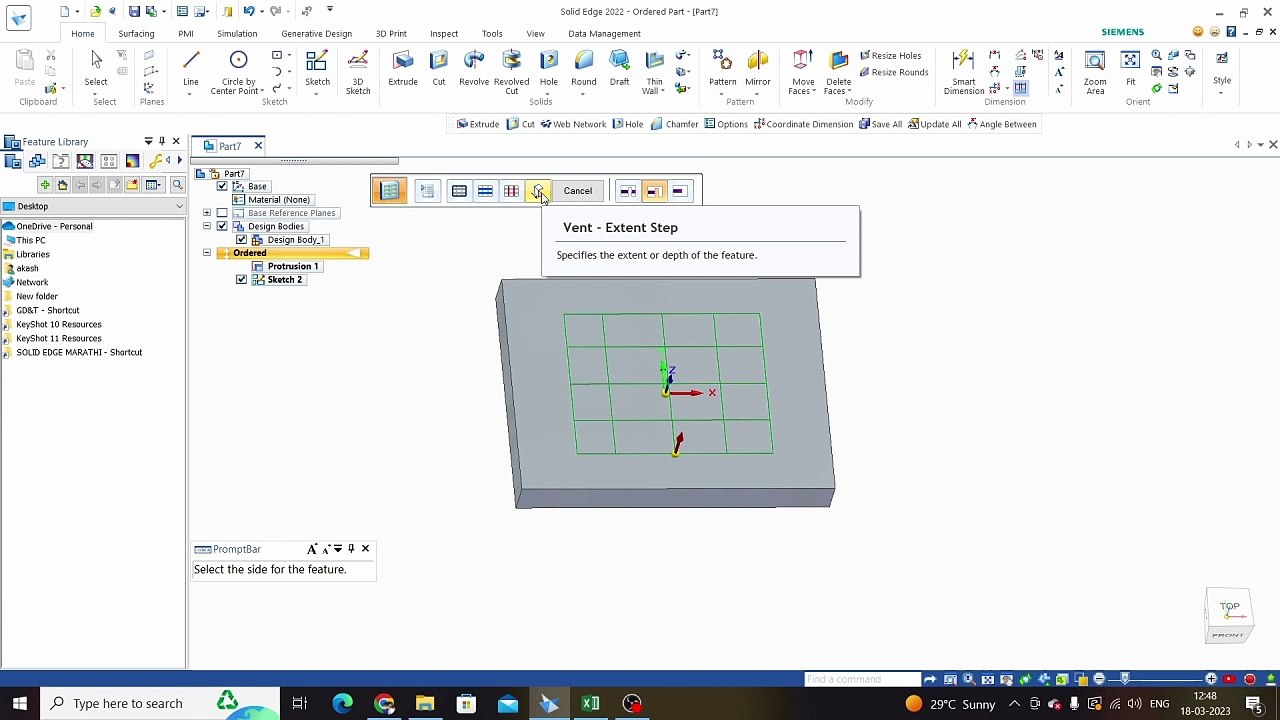The image size is (1280, 720).
Task: Uncheck the Design Body_1 checkbox
Action: (x=241, y=240)
